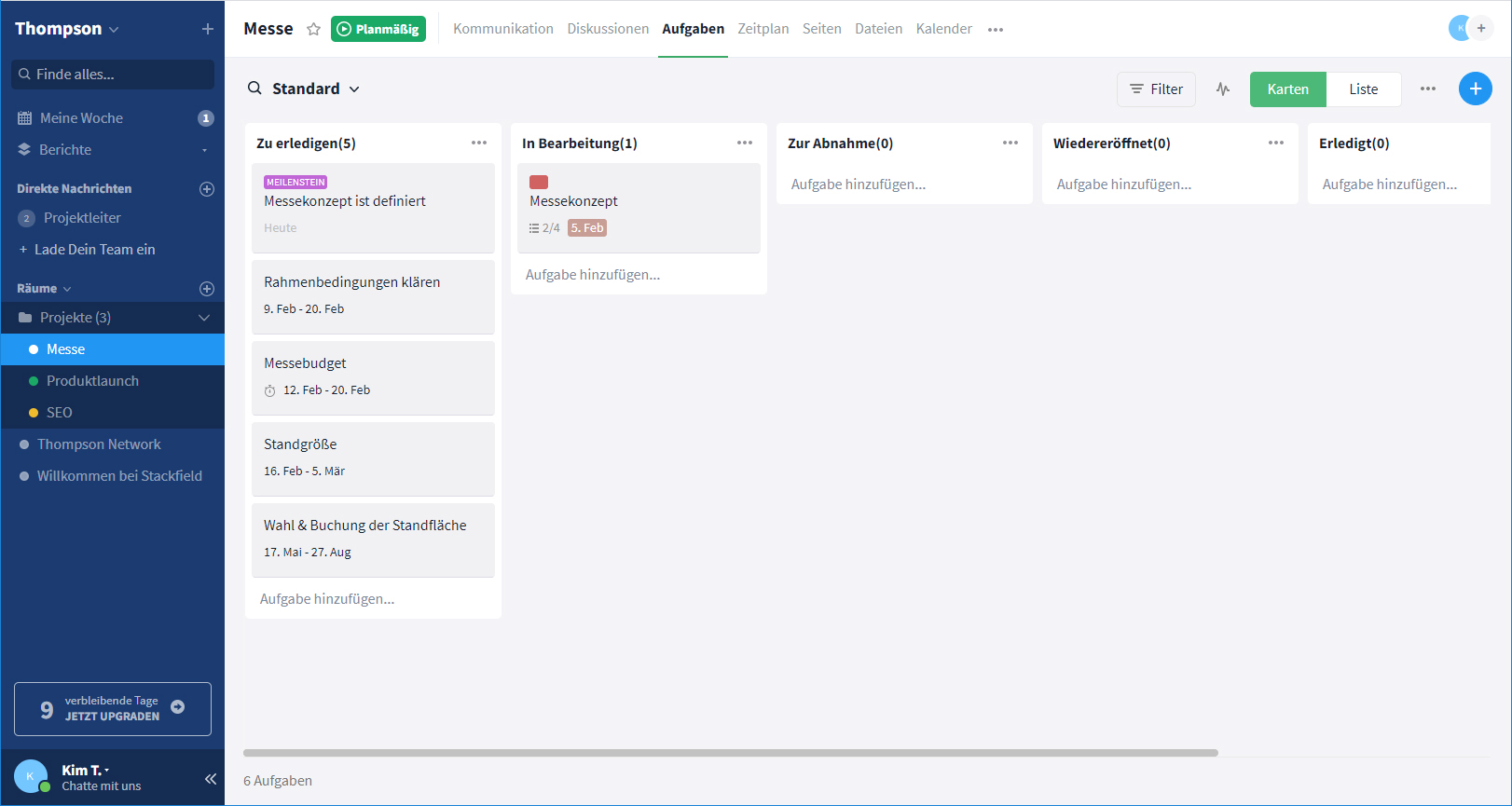Click the Meine Woche notification badge

(206, 118)
